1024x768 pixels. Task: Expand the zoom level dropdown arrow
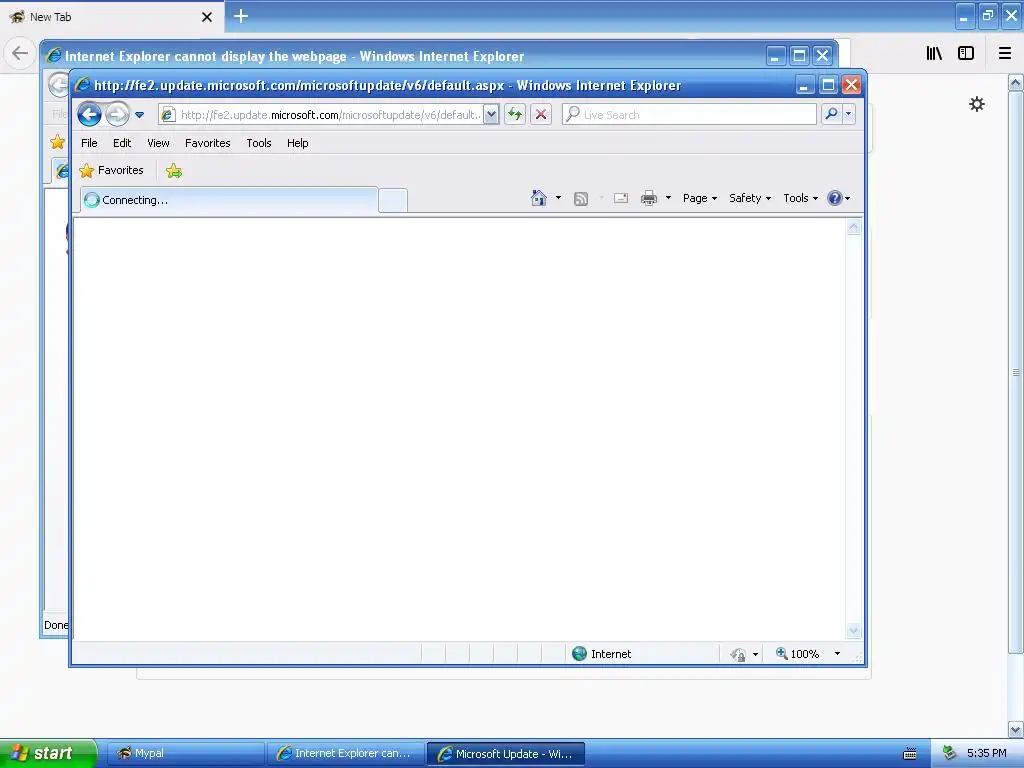[837, 654]
